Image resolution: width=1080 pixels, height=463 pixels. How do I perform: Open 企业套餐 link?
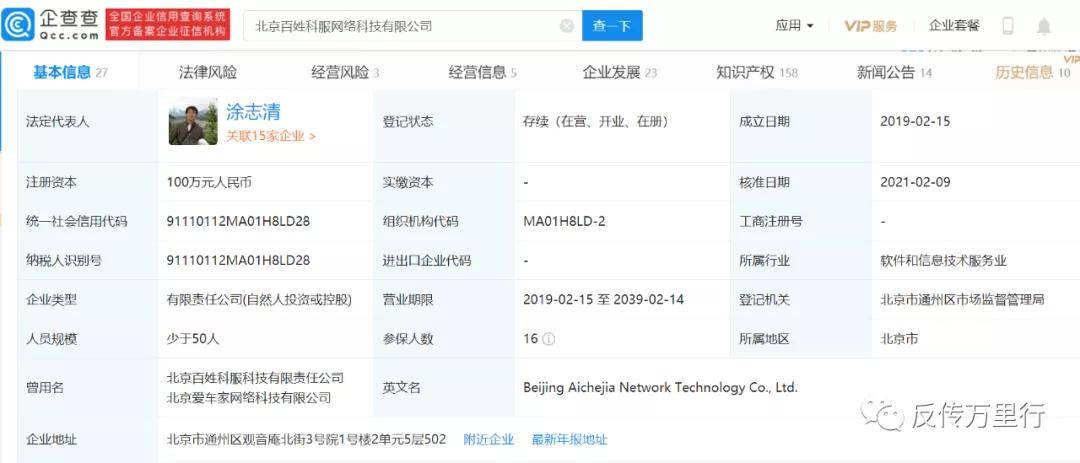coord(954,25)
